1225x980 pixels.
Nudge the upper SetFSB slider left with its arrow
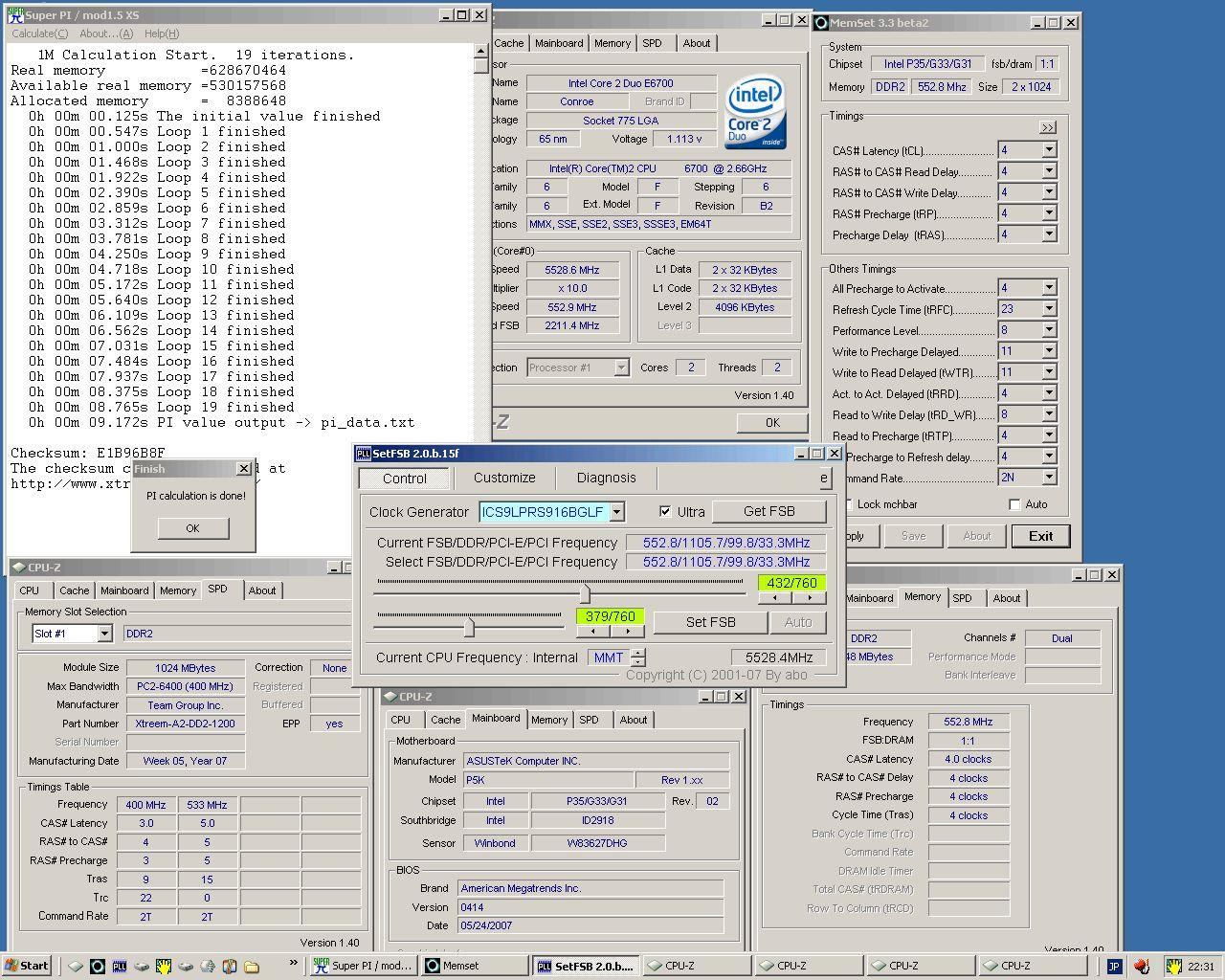coord(774,597)
